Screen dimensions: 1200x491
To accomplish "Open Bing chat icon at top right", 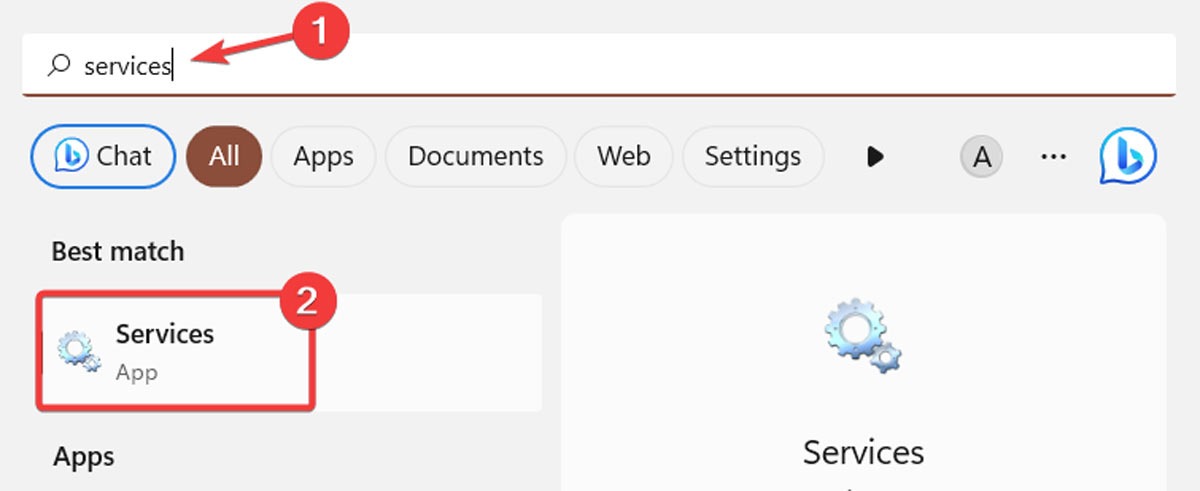I will 1128,157.
